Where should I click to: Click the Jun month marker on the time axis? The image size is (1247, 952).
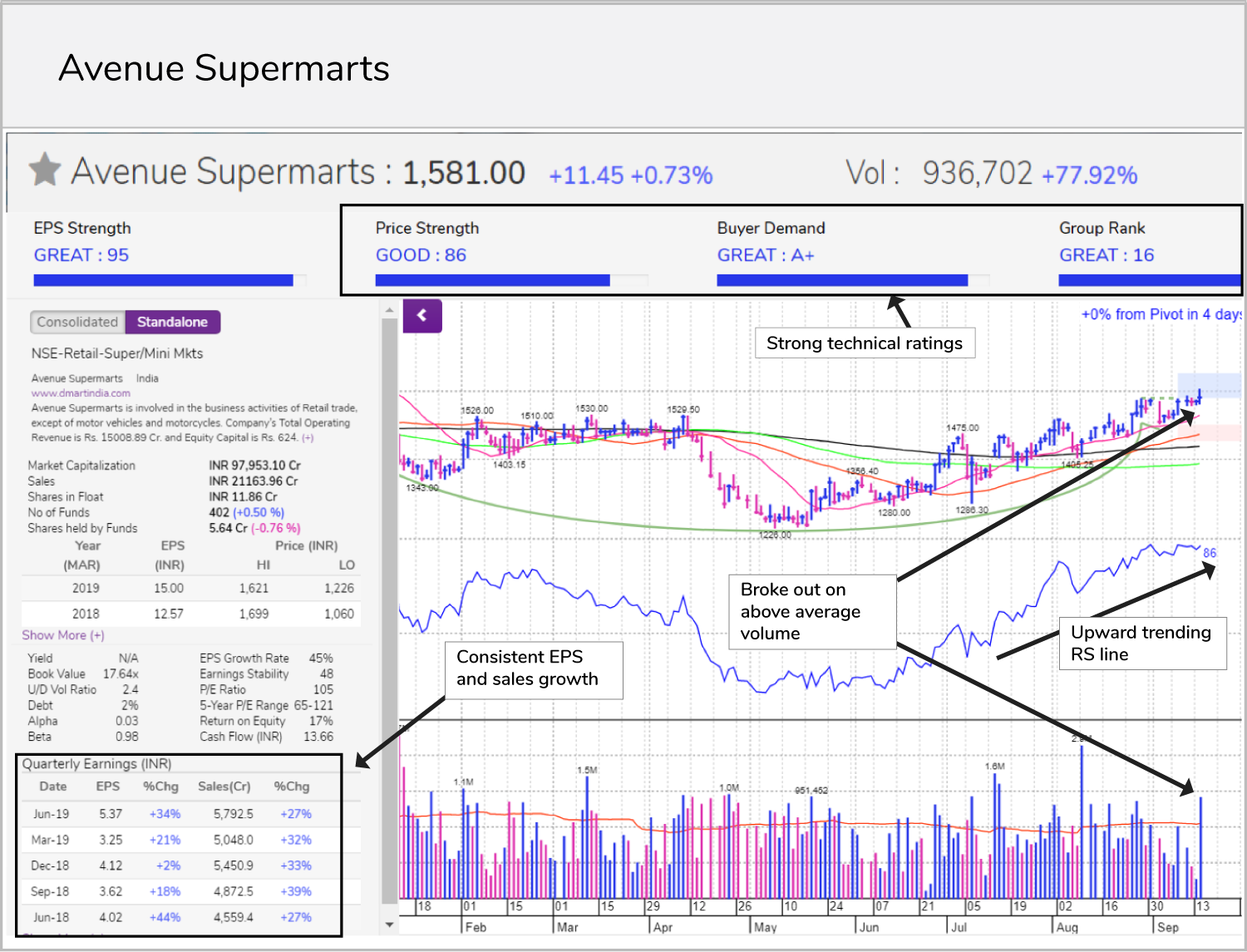pos(870,927)
